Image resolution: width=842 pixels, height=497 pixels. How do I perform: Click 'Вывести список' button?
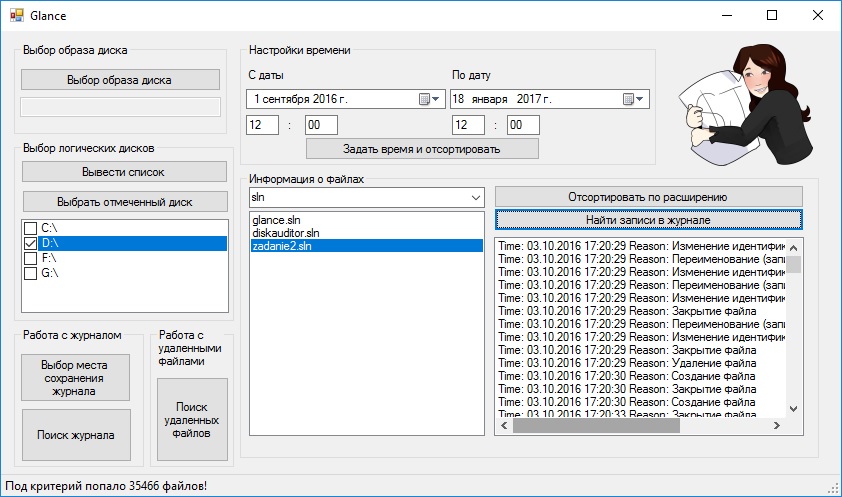click(x=125, y=172)
